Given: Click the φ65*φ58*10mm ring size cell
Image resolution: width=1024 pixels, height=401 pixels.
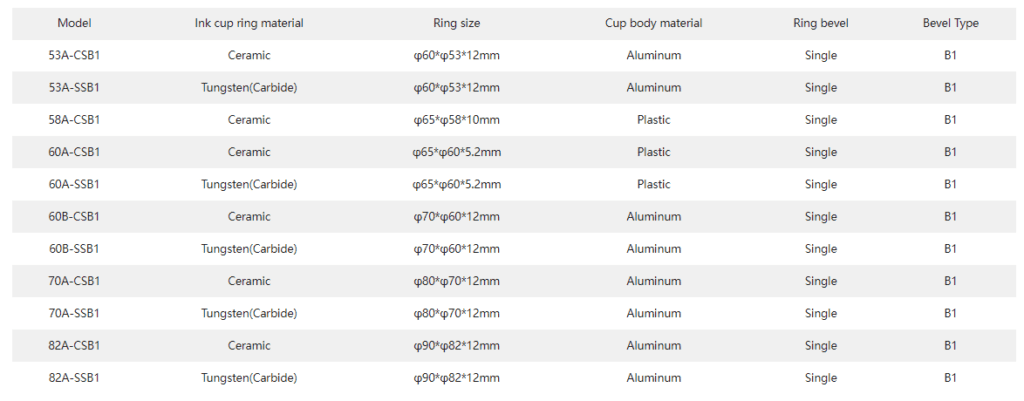Looking at the screenshot, I should click(x=457, y=120).
